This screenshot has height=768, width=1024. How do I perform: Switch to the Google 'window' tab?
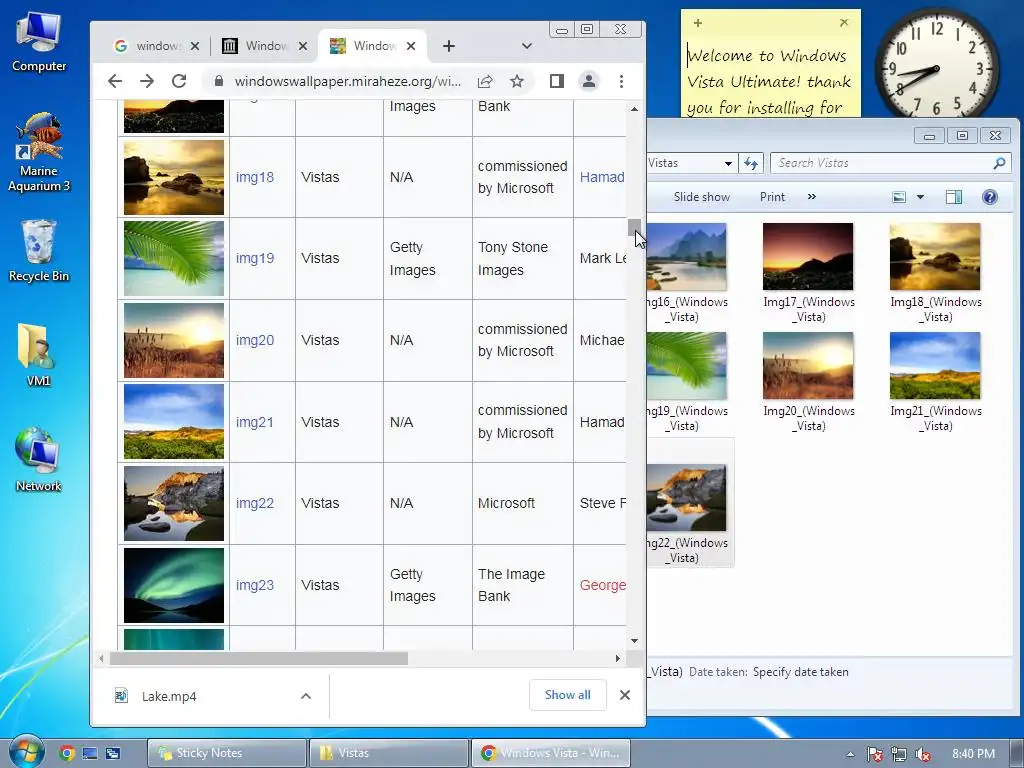tap(157, 46)
